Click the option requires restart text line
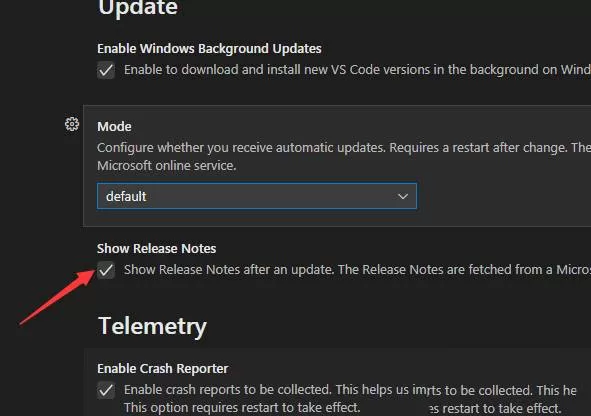The width and height of the screenshot is (591, 416). (242, 408)
